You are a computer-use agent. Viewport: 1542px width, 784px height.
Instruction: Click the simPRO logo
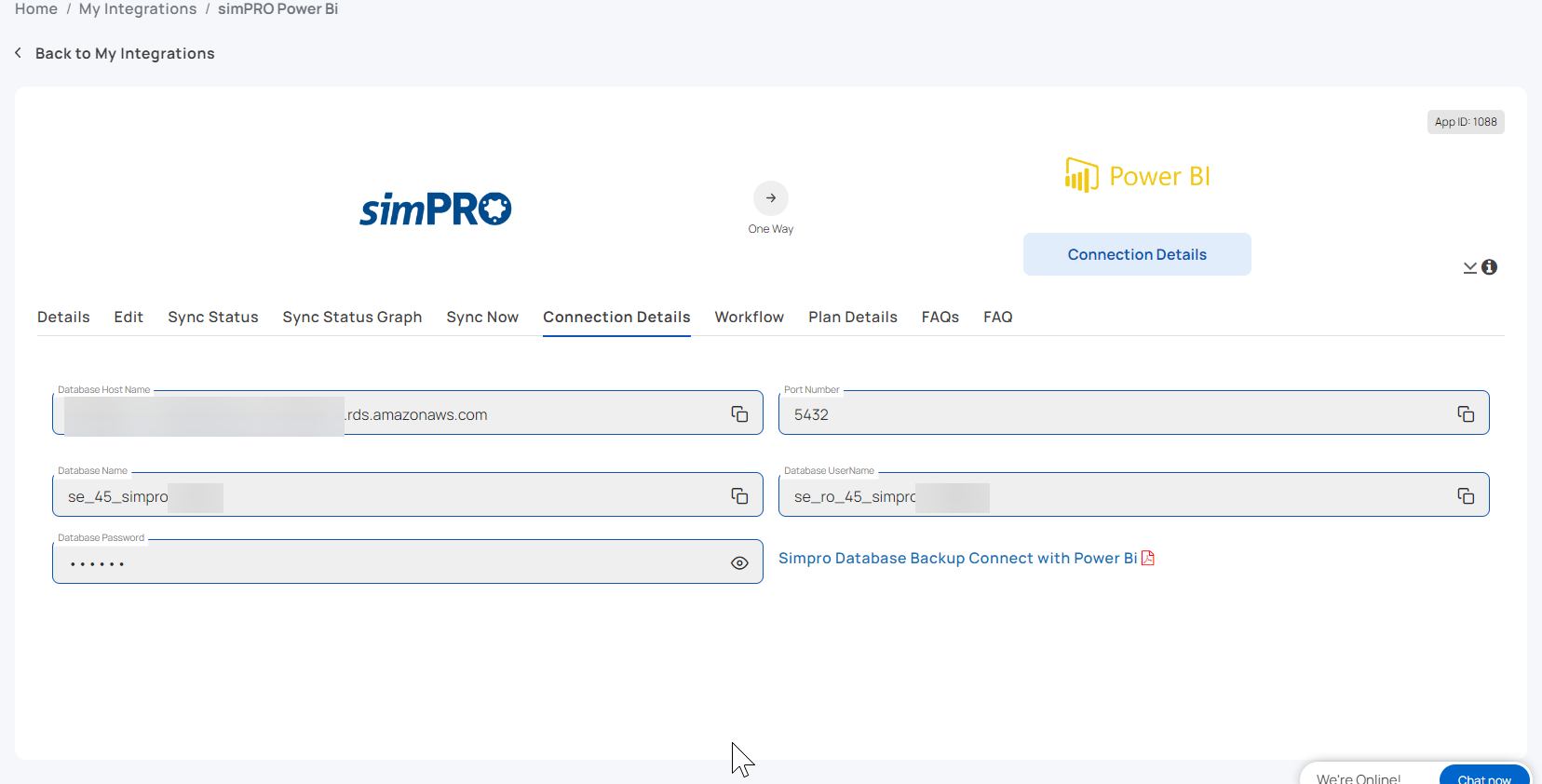[436, 210]
